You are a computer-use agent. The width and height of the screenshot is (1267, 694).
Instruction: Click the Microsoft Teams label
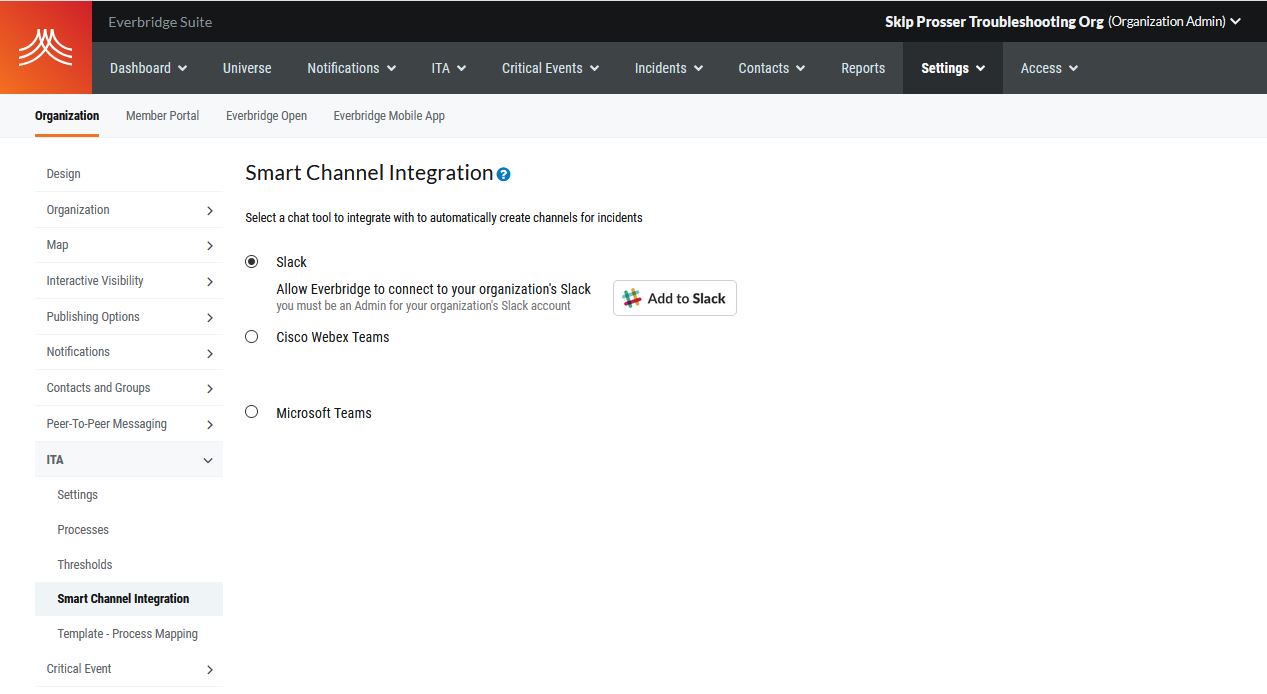(x=324, y=413)
